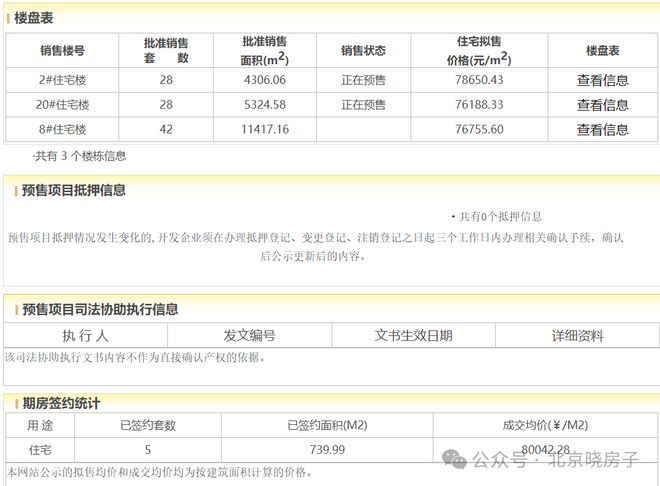Click the 楼盘表 section heading
The height and width of the screenshot is (486, 660).
point(34,18)
